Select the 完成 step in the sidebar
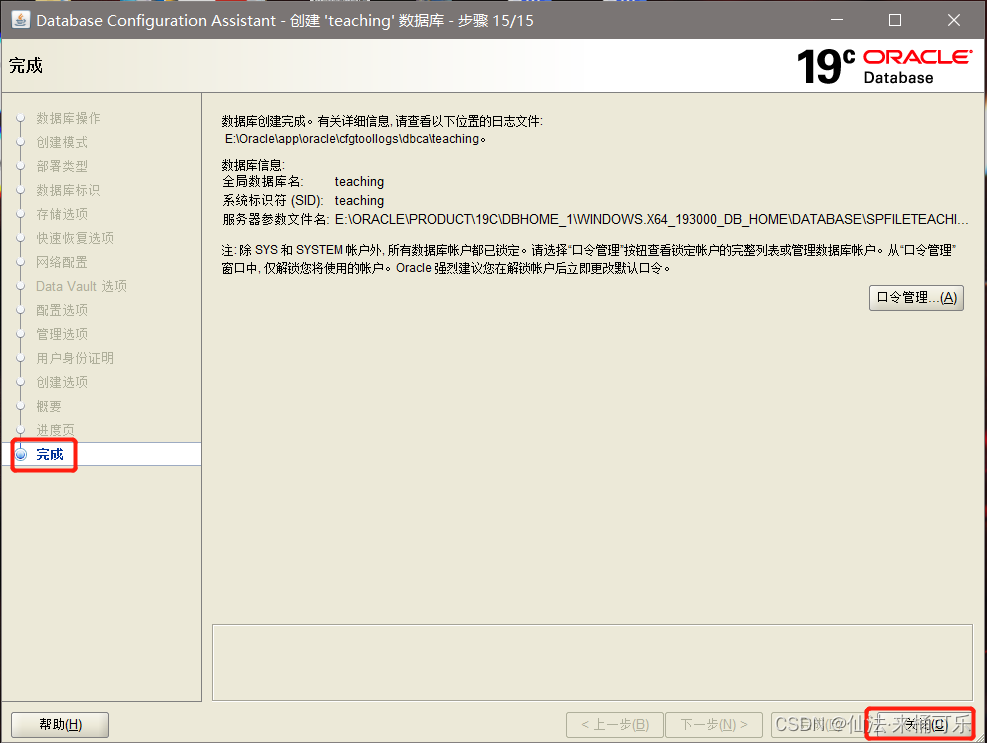Viewport: 987px width, 743px height. pos(50,454)
